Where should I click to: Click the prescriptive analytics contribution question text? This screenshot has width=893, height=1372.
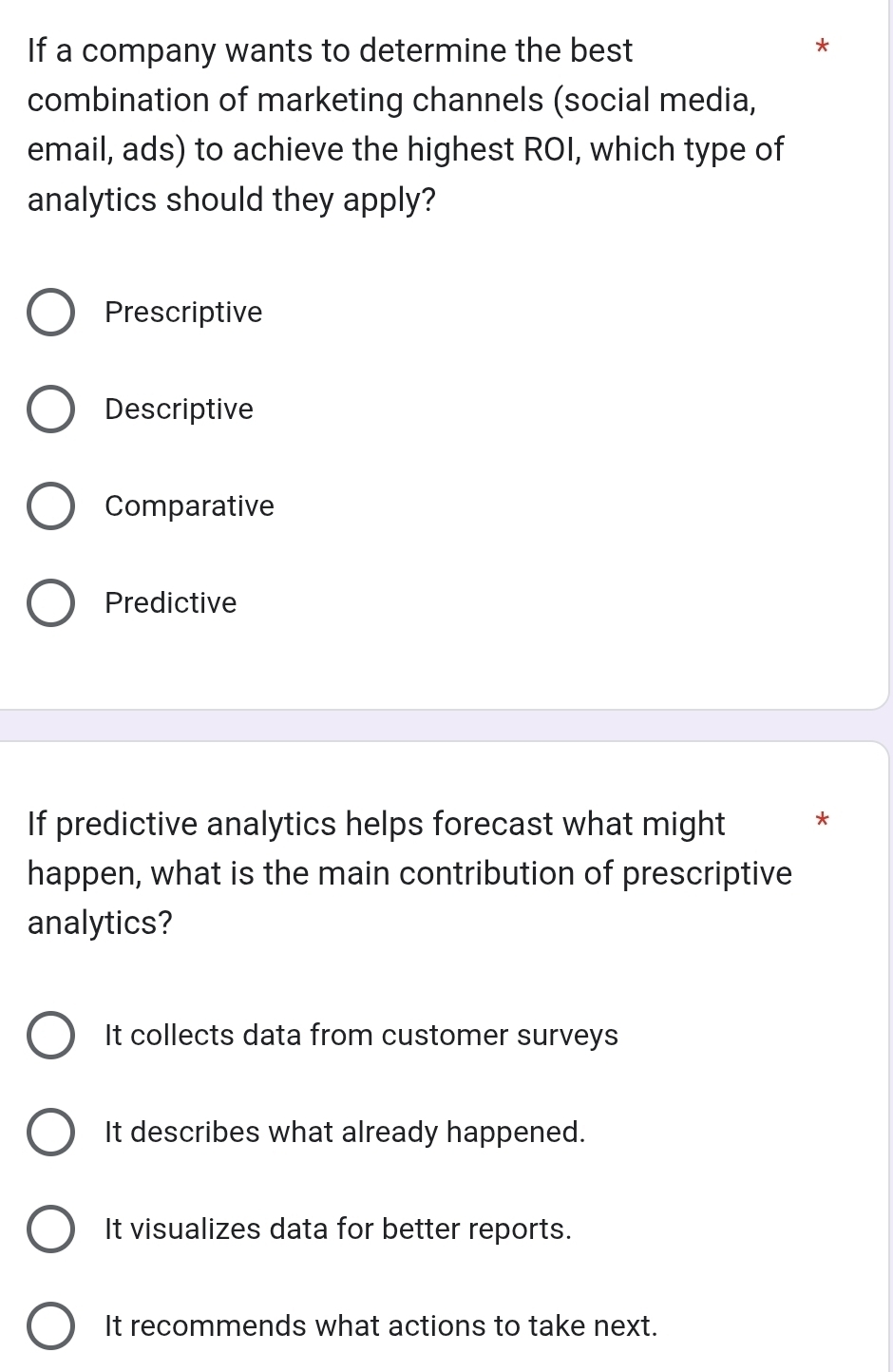tap(409, 873)
